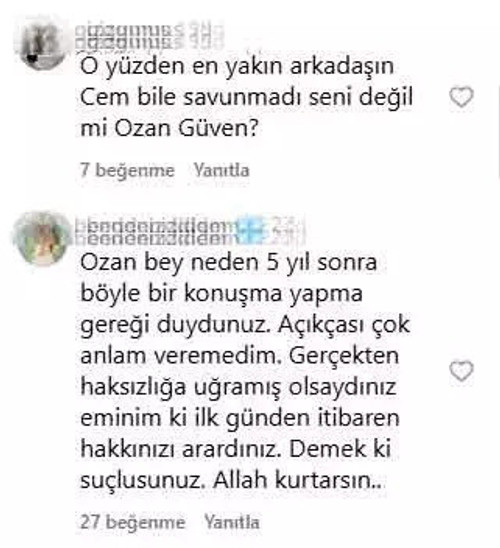The width and height of the screenshot is (500, 548).
Task: Open the blurred username above the second comment
Action: click(x=189, y=230)
